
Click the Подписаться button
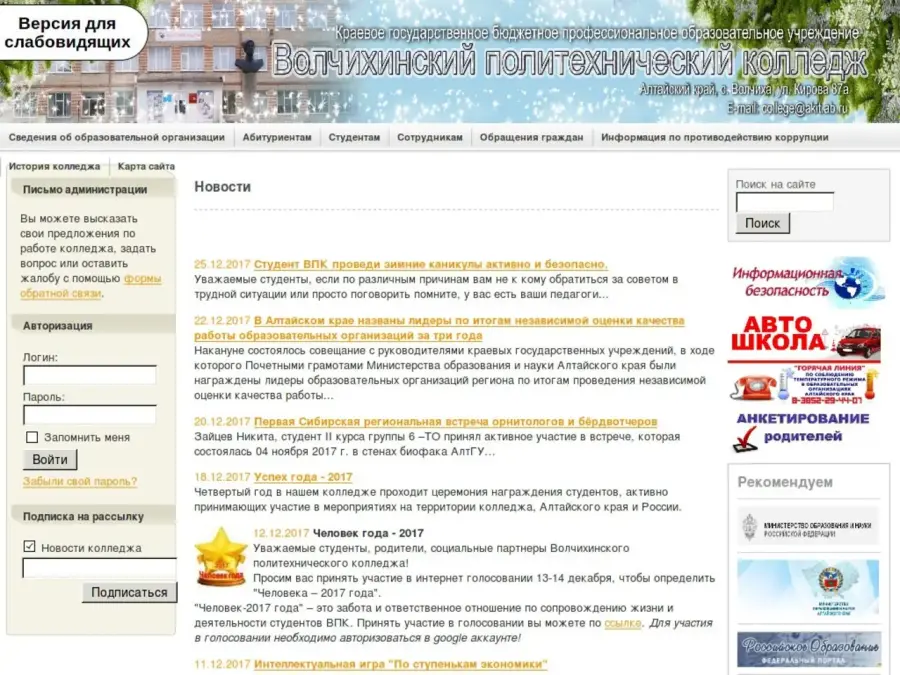click(129, 592)
